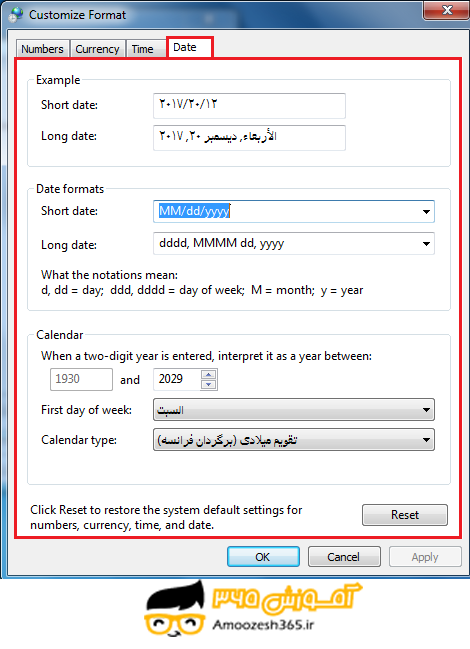Expand the Short date format dropdown
The width and height of the screenshot is (470, 649).
pyautogui.click(x=426, y=212)
